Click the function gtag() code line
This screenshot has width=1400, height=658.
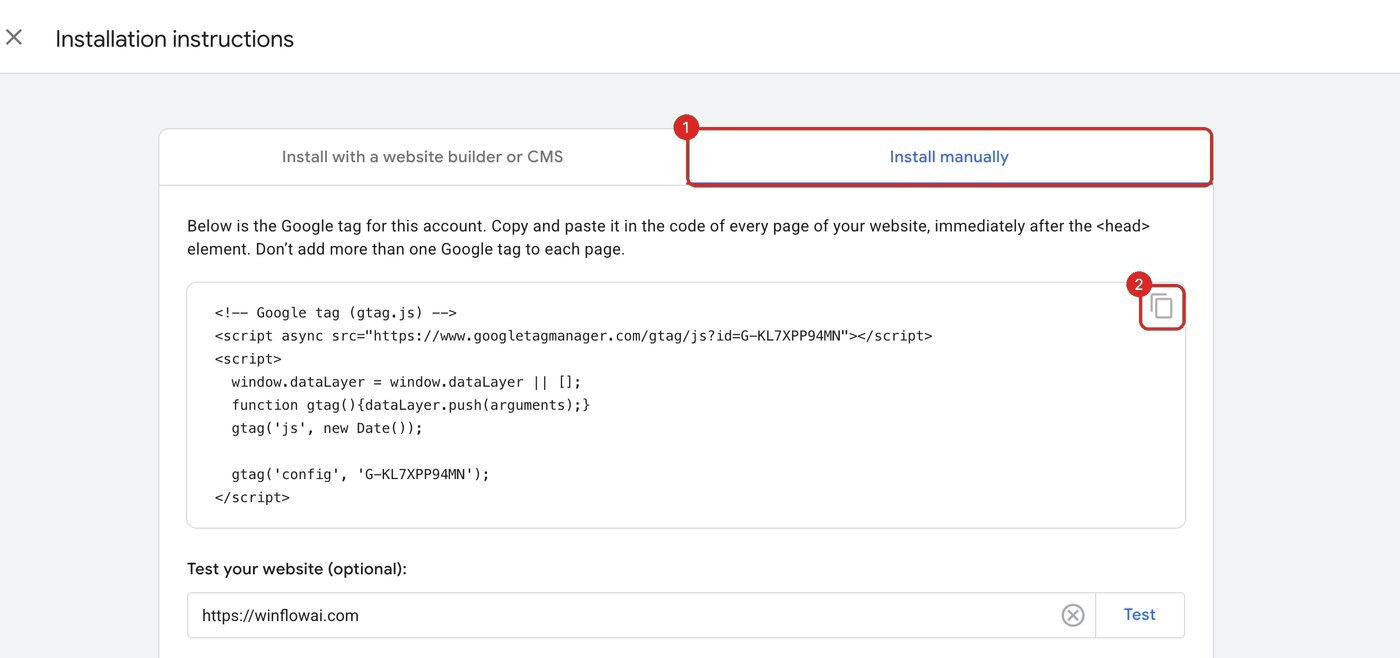pos(411,405)
